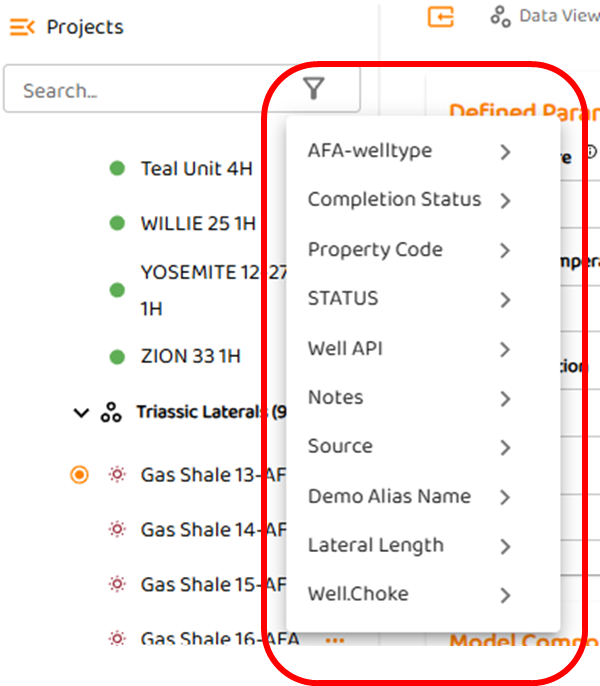Select the Gas Shale 13 radio button
Screen dimensions: 600x686
point(80,475)
